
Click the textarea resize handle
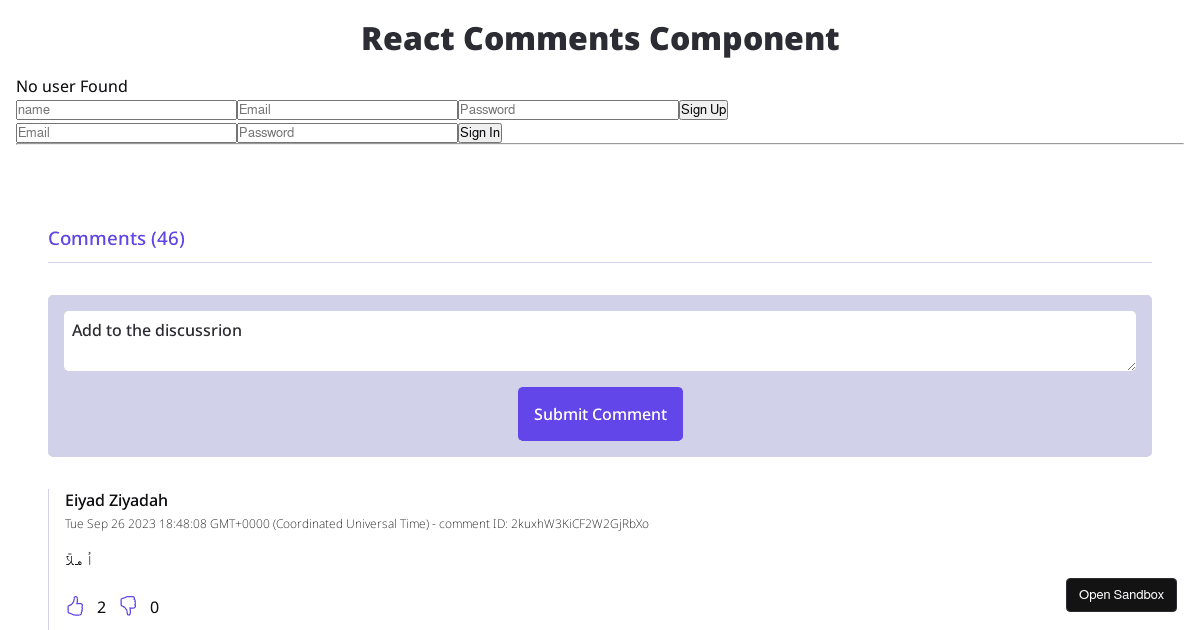point(1133,367)
